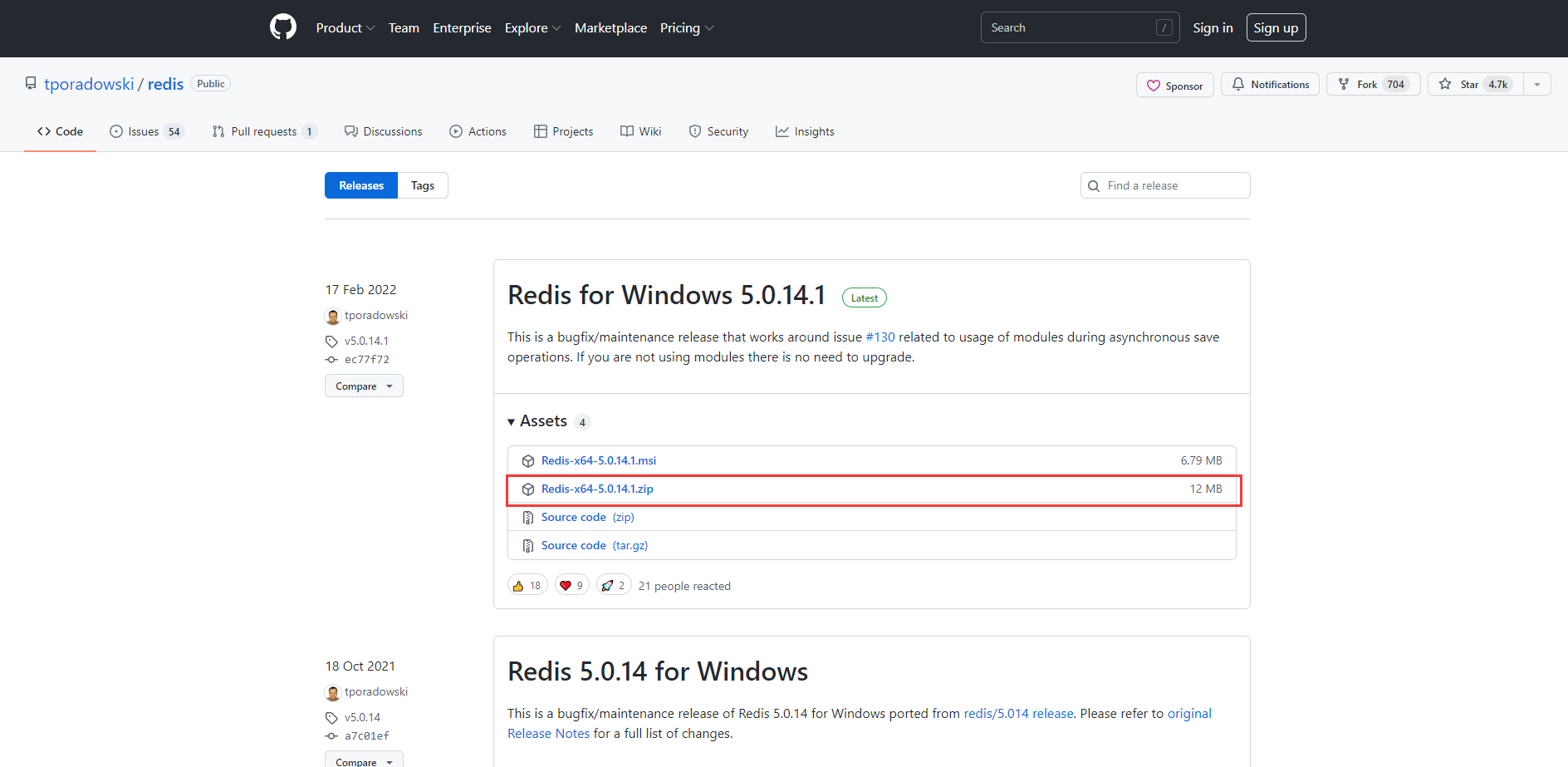
Task: Open the tporadowski owner profile link
Action: click(89, 84)
